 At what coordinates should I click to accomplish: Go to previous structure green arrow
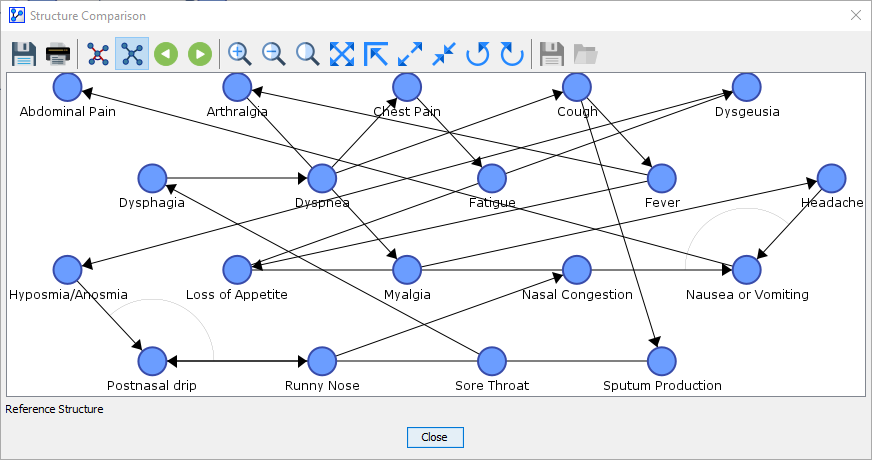166,54
